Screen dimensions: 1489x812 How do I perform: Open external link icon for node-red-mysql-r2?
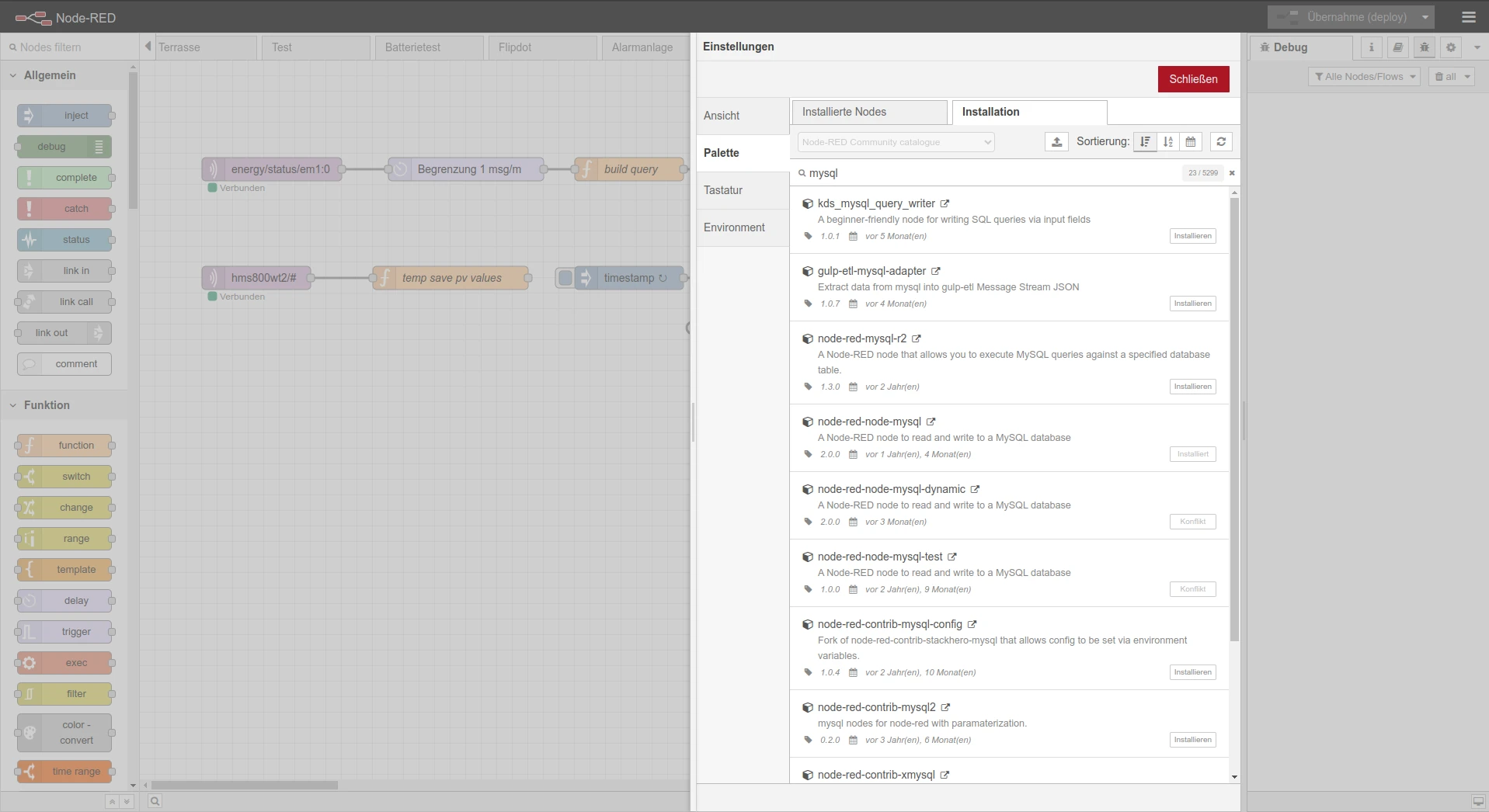click(916, 338)
